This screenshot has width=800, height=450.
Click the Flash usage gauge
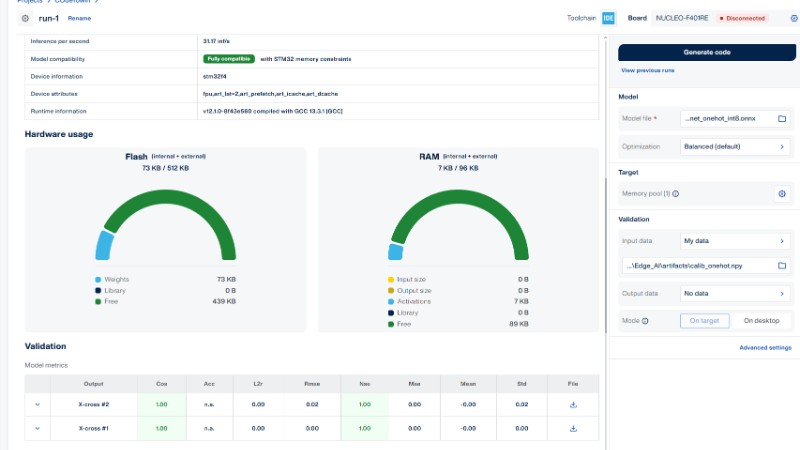165,224
